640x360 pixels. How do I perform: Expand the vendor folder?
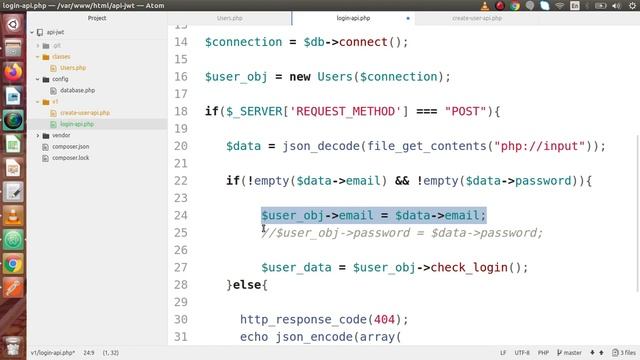click(x=38, y=135)
